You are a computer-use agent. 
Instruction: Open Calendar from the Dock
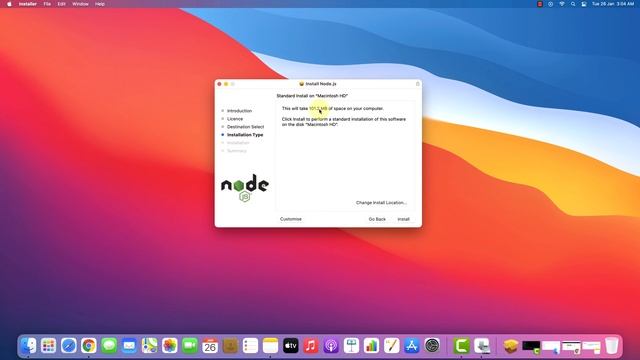click(210, 346)
